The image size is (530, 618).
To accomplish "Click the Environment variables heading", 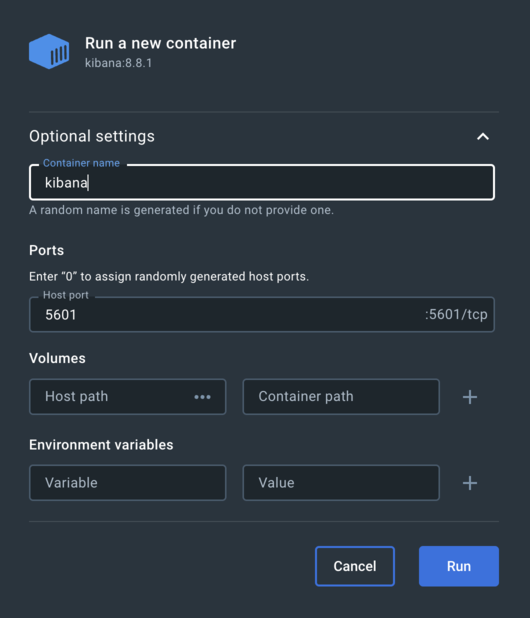I will pyautogui.click(x=101, y=445).
